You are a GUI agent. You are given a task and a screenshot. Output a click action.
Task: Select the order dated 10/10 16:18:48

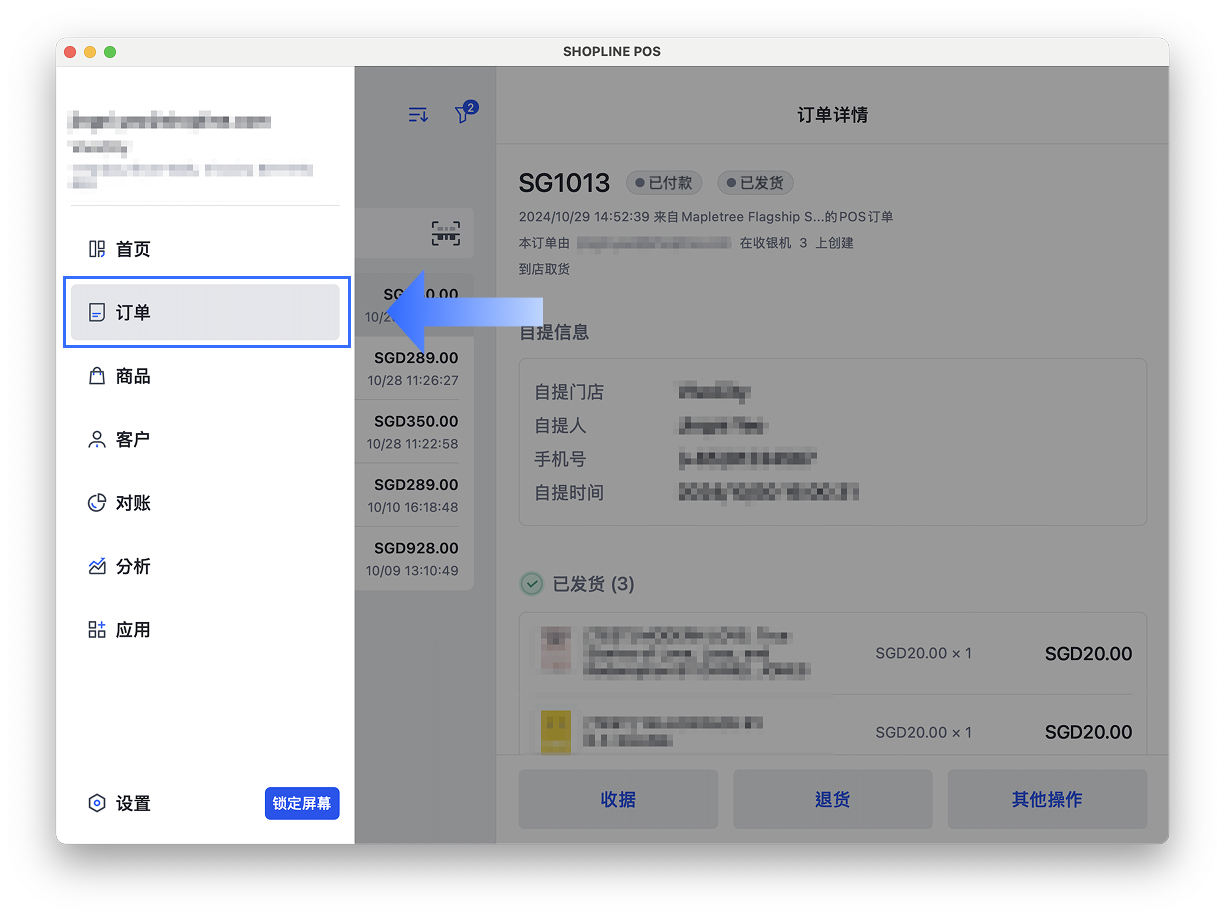(x=414, y=495)
